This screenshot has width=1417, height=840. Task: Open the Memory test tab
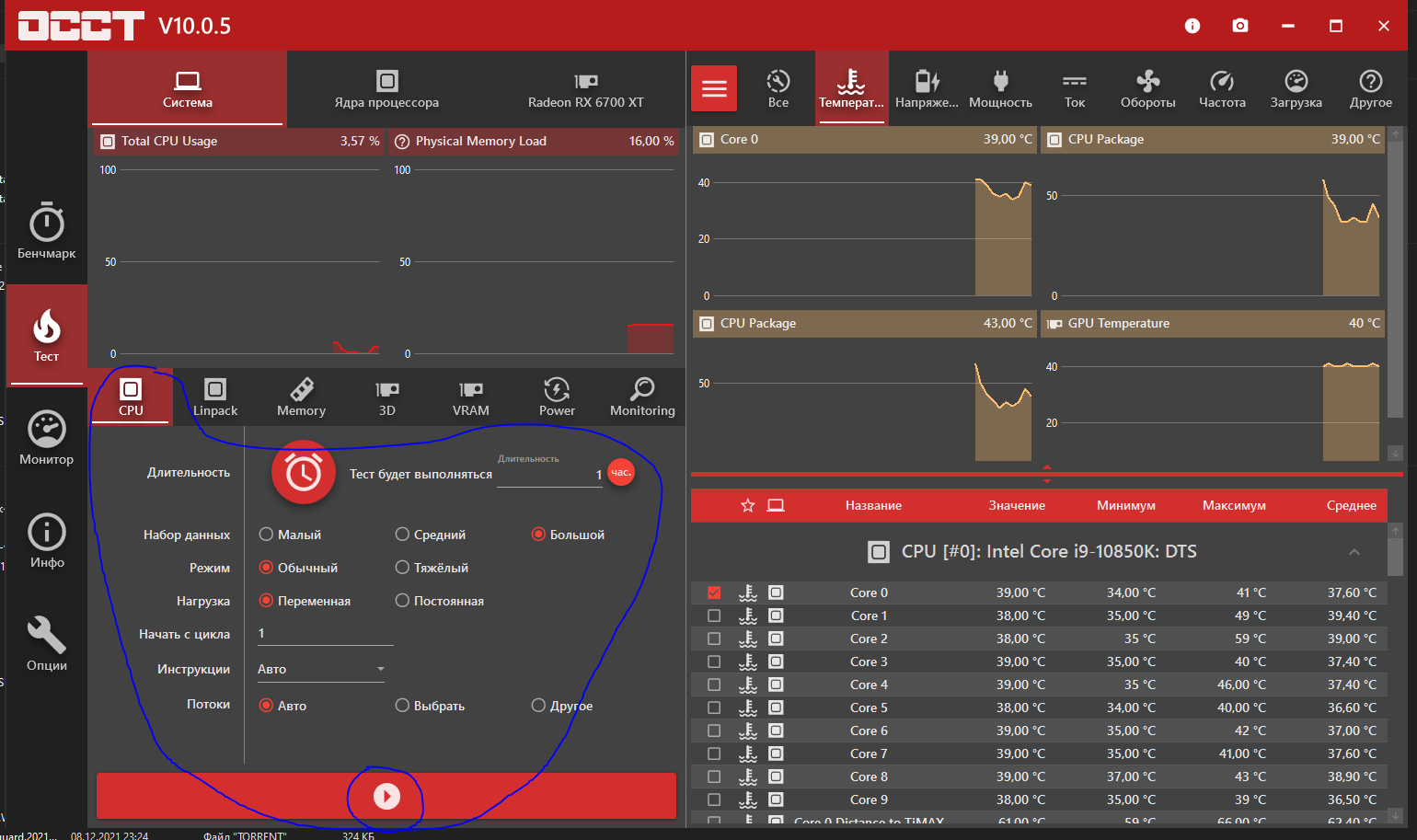(x=302, y=397)
